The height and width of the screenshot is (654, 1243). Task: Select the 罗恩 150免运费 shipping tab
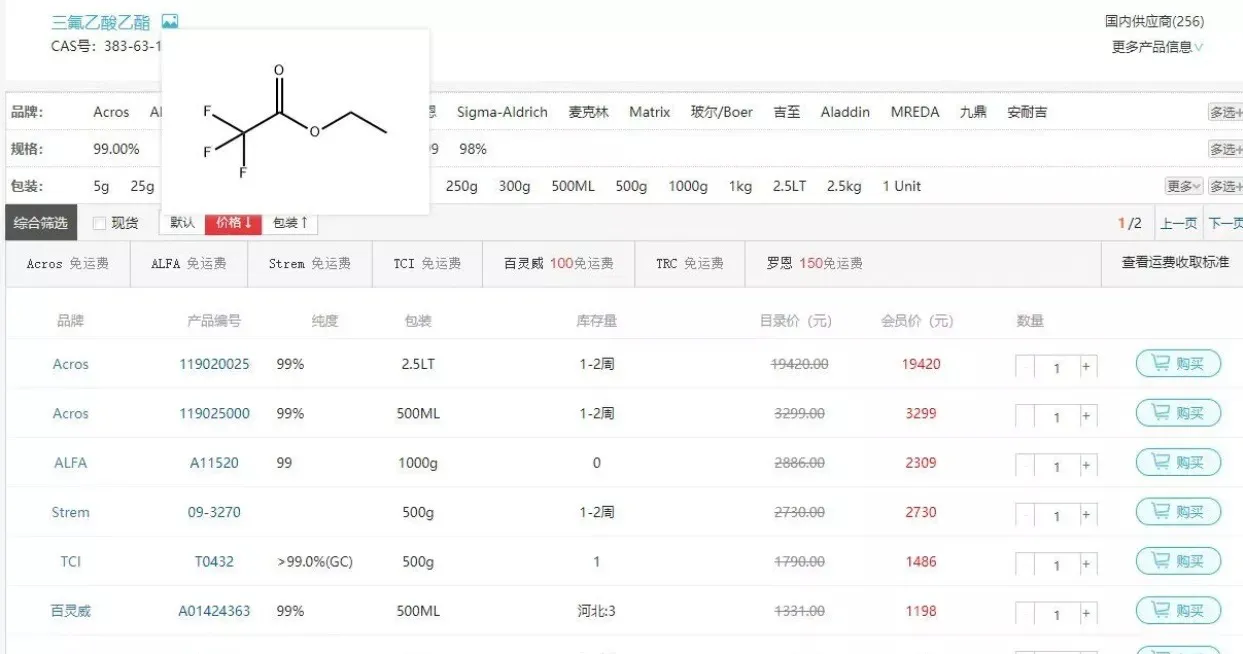pos(815,264)
